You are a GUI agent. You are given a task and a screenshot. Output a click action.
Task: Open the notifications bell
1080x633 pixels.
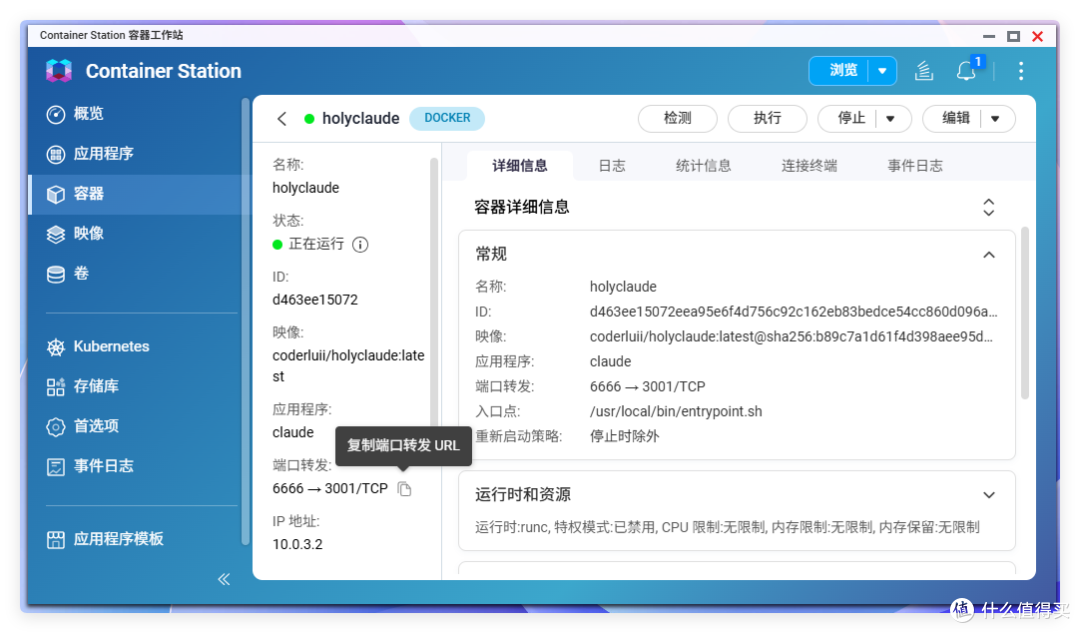coord(966,71)
